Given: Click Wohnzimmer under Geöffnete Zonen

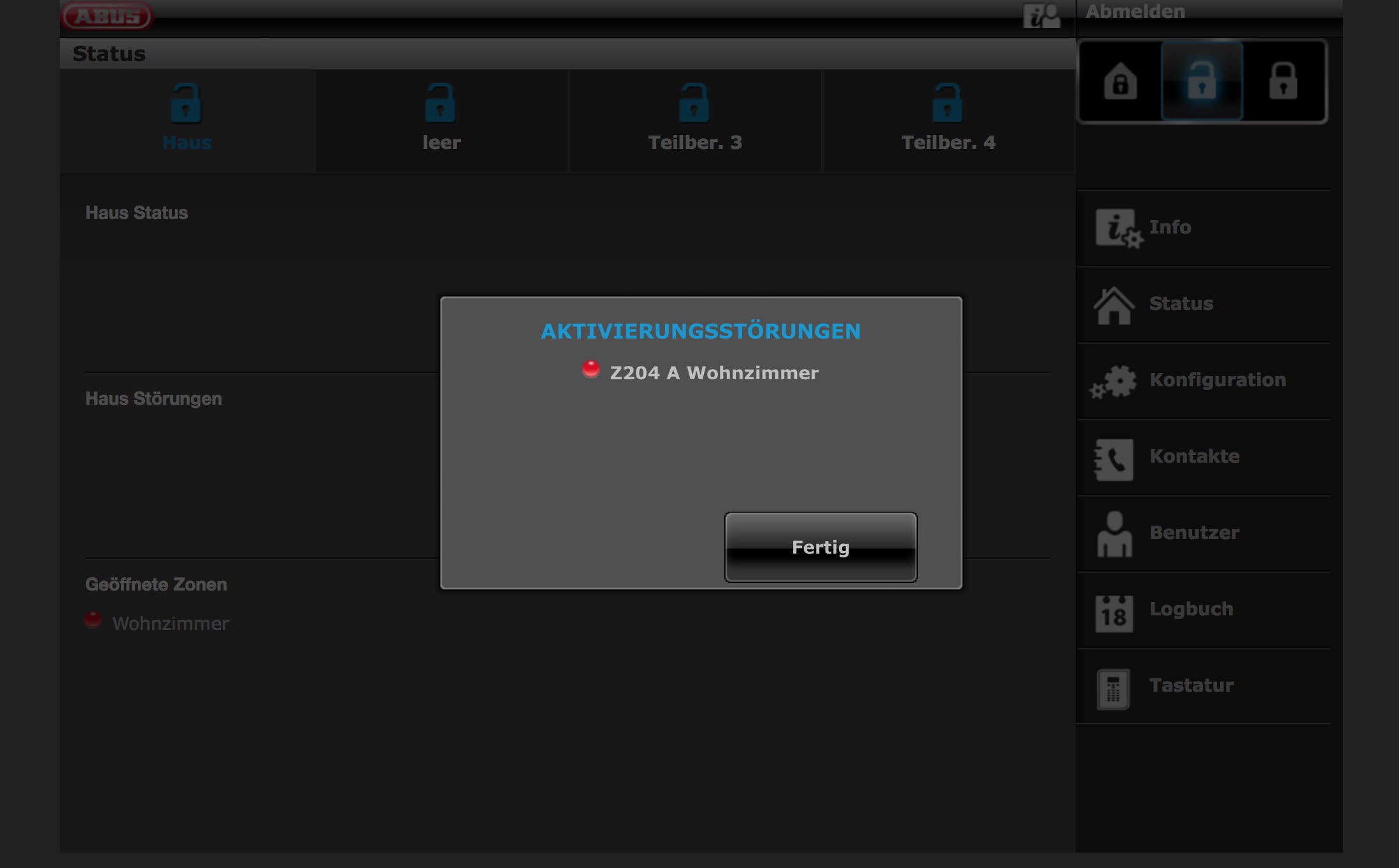Looking at the screenshot, I should [170, 624].
